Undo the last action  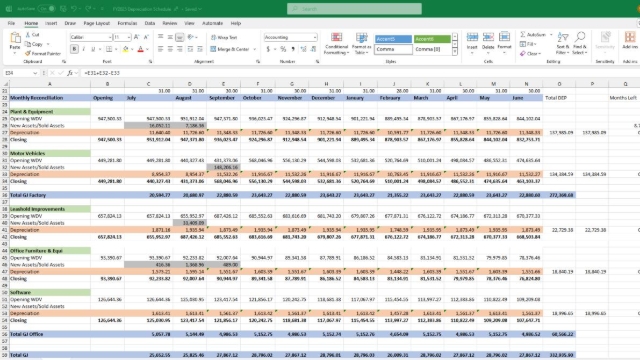73,9
